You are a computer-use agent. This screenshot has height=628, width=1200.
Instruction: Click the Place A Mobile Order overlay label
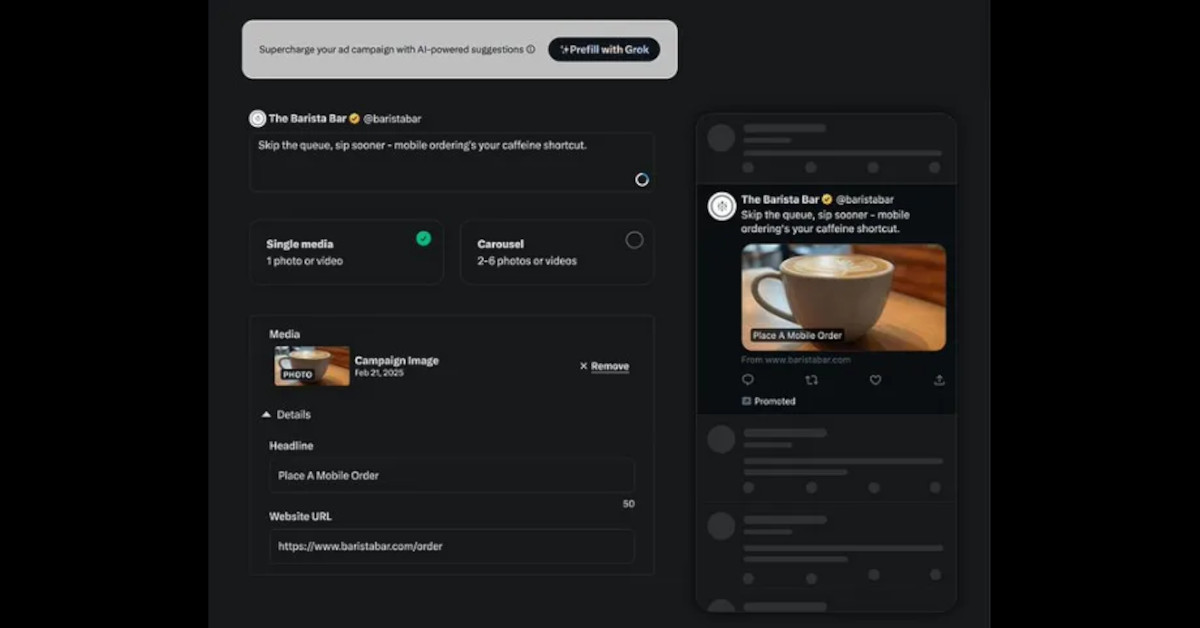click(x=797, y=336)
